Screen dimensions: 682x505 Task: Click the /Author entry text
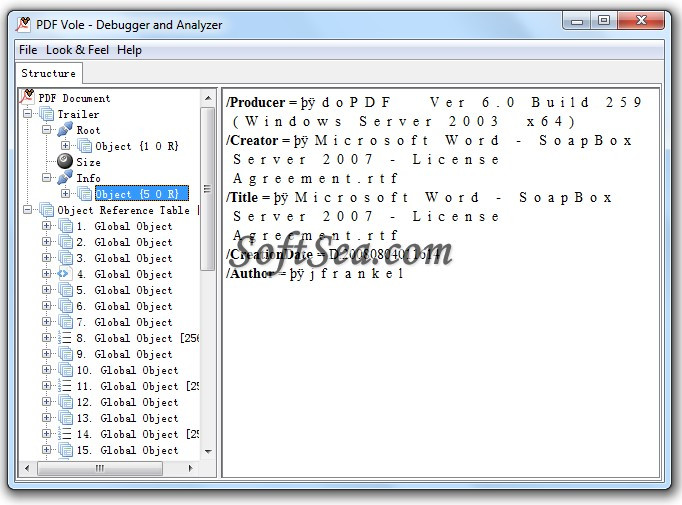click(x=314, y=274)
